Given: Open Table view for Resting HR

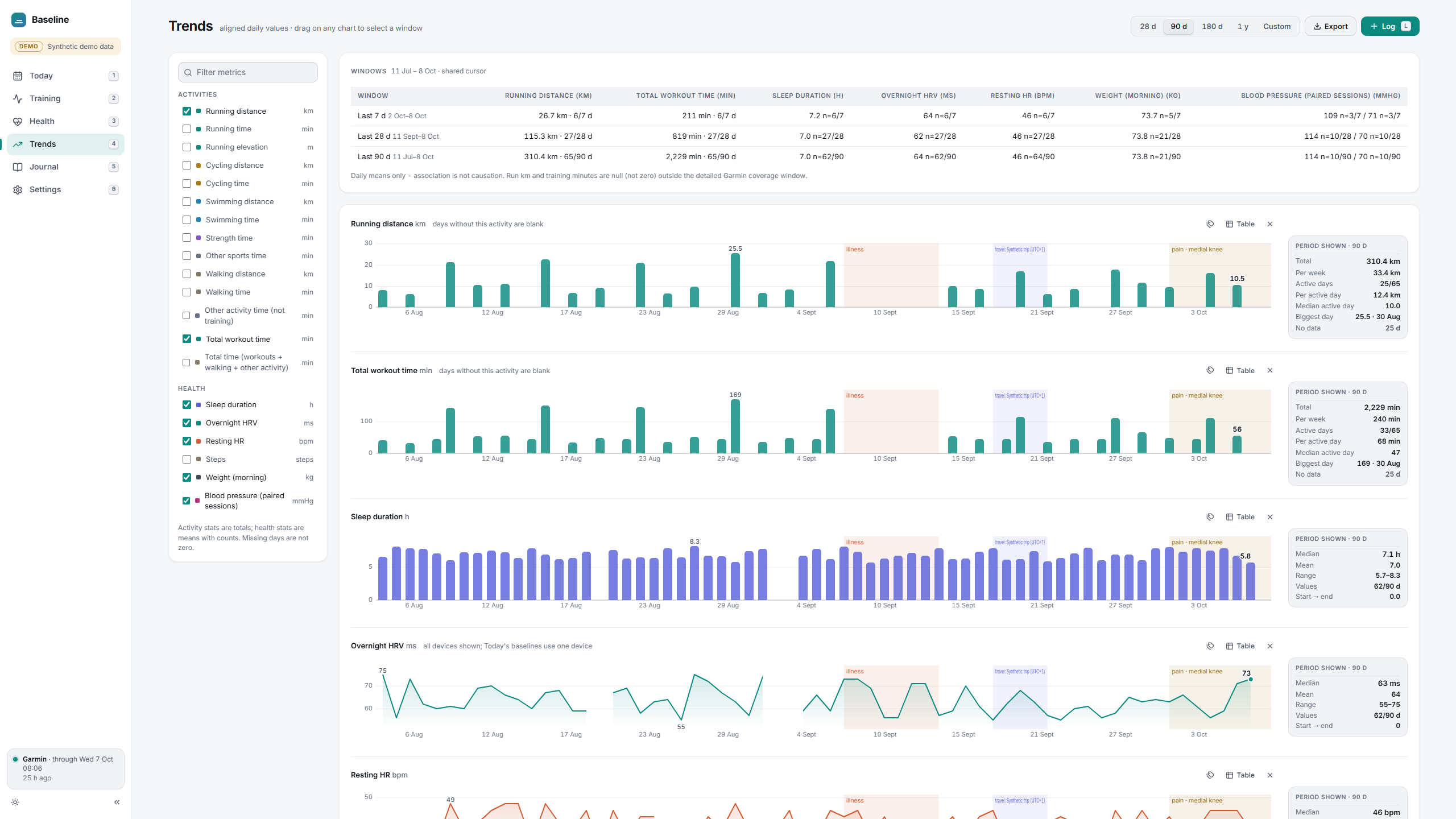Looking at the screenshot, I should coord(1240,775).
